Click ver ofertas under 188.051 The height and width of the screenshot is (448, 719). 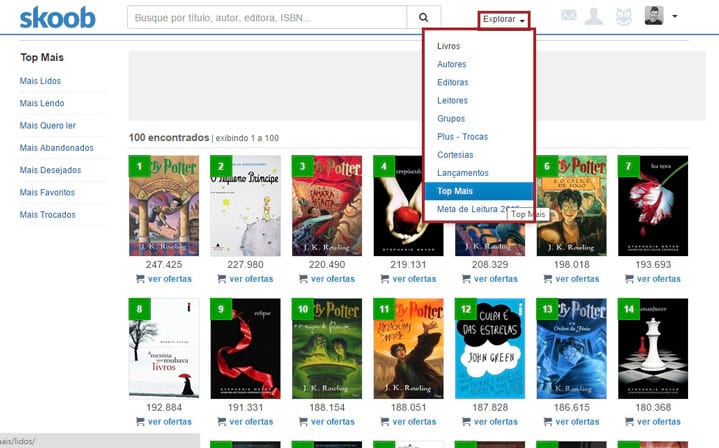408,421
